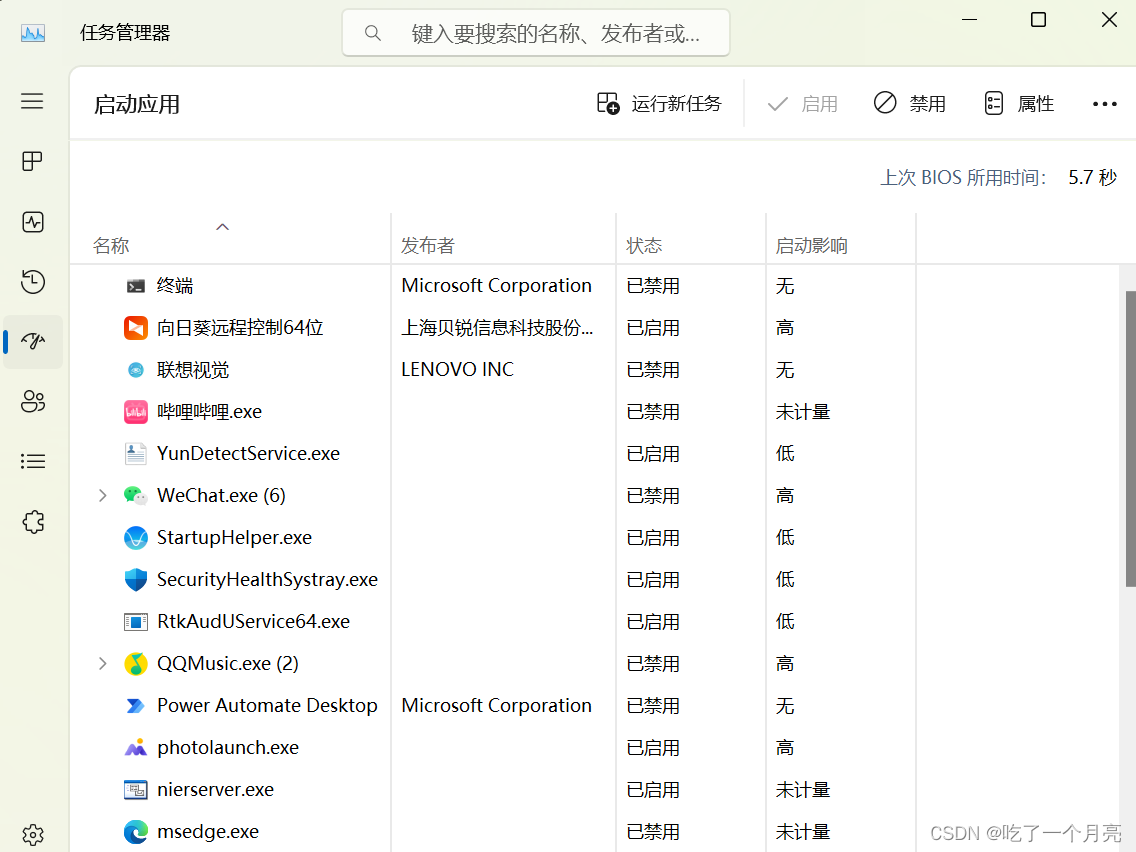Sort by the 状态 column header
Image resolution: width=1136 pixels, height=852 pixels.
[x=644, y=246]
